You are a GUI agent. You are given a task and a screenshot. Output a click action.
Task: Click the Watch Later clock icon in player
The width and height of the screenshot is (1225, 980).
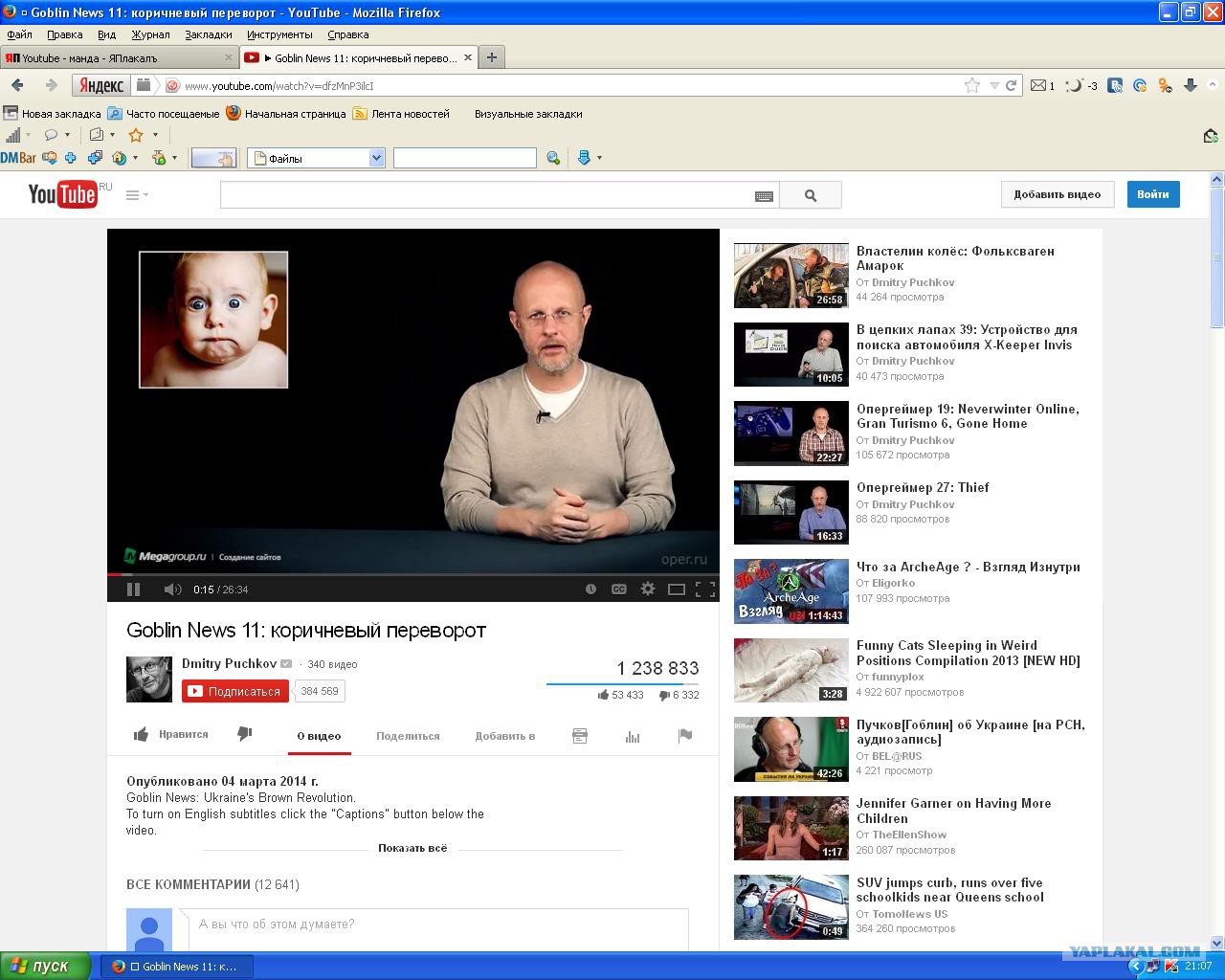coord(590,590)
